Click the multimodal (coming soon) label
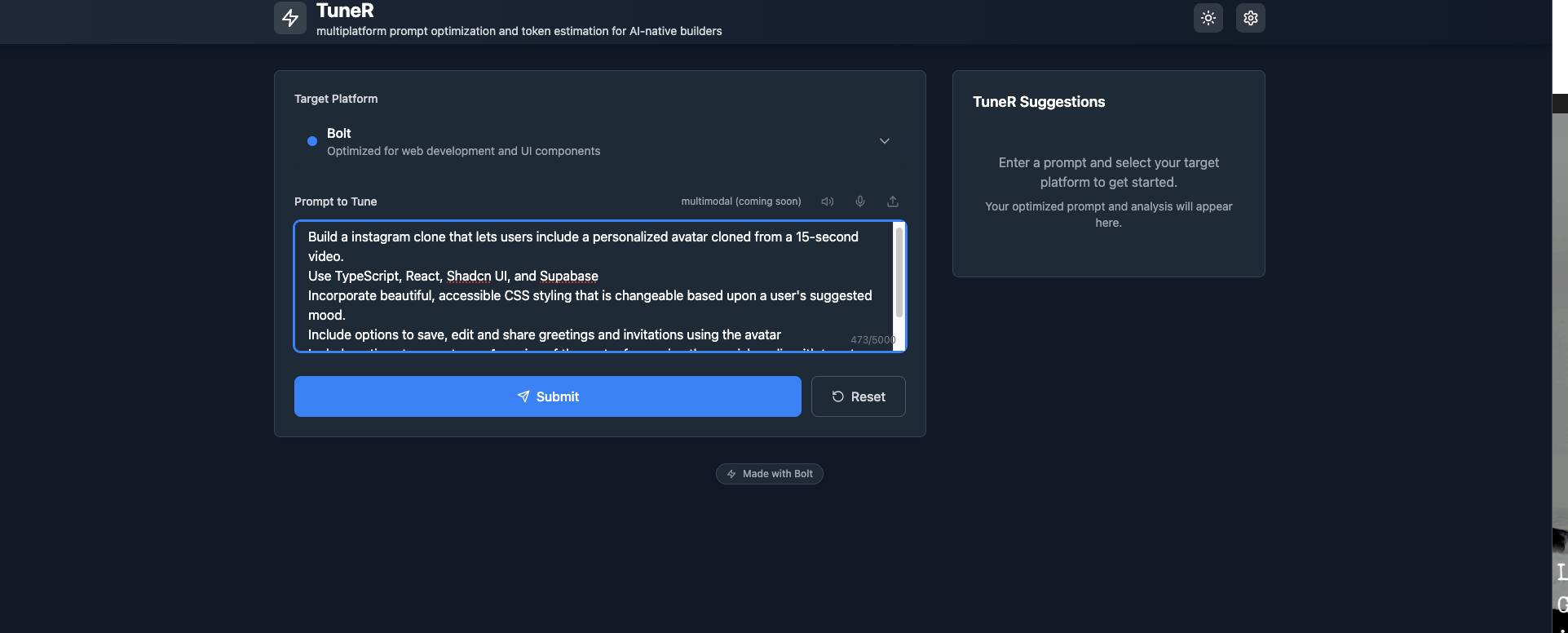Image resolution: width=1568 pixels, height=633 pixels. [x=740, y=201]
